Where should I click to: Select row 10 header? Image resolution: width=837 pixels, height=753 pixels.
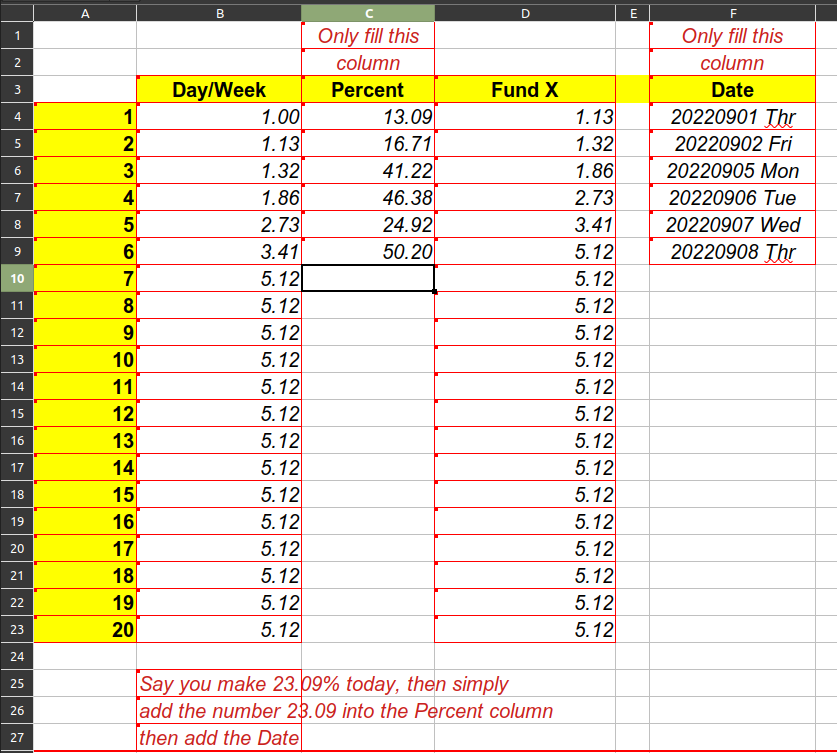(17, 278)
